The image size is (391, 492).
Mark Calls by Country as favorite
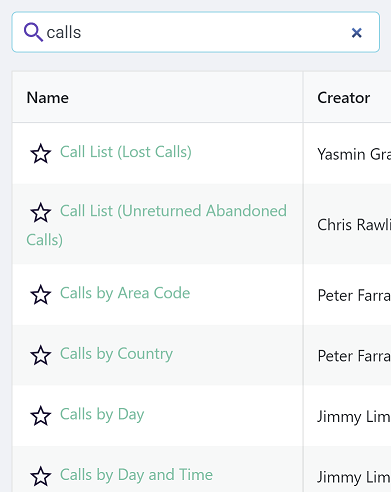(41, 355)
